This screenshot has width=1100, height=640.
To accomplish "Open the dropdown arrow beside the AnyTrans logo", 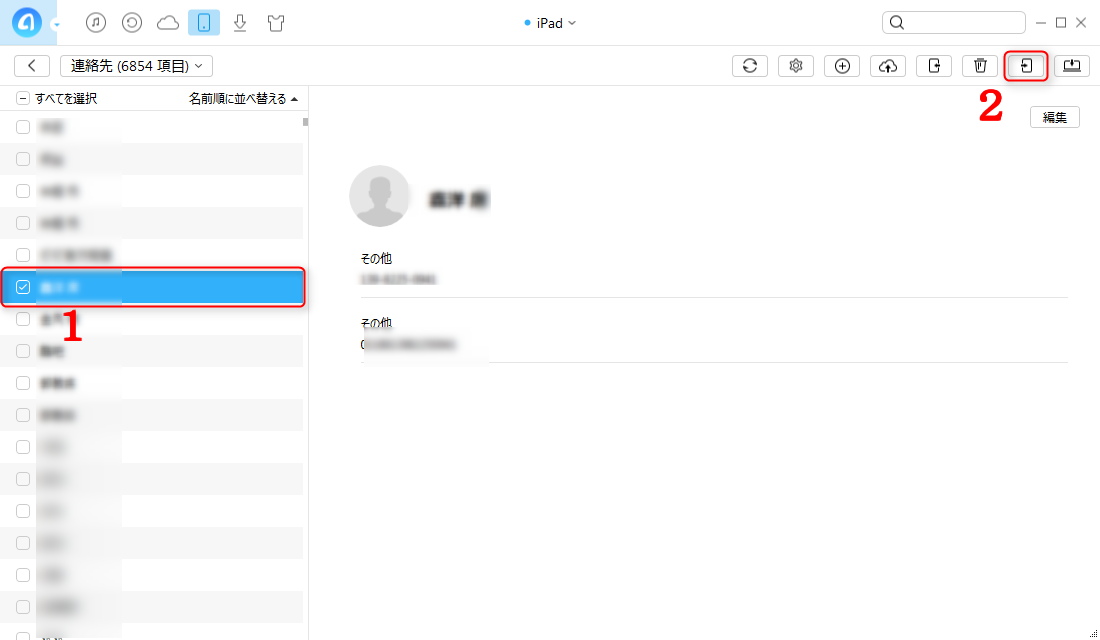I will [57, 25].
